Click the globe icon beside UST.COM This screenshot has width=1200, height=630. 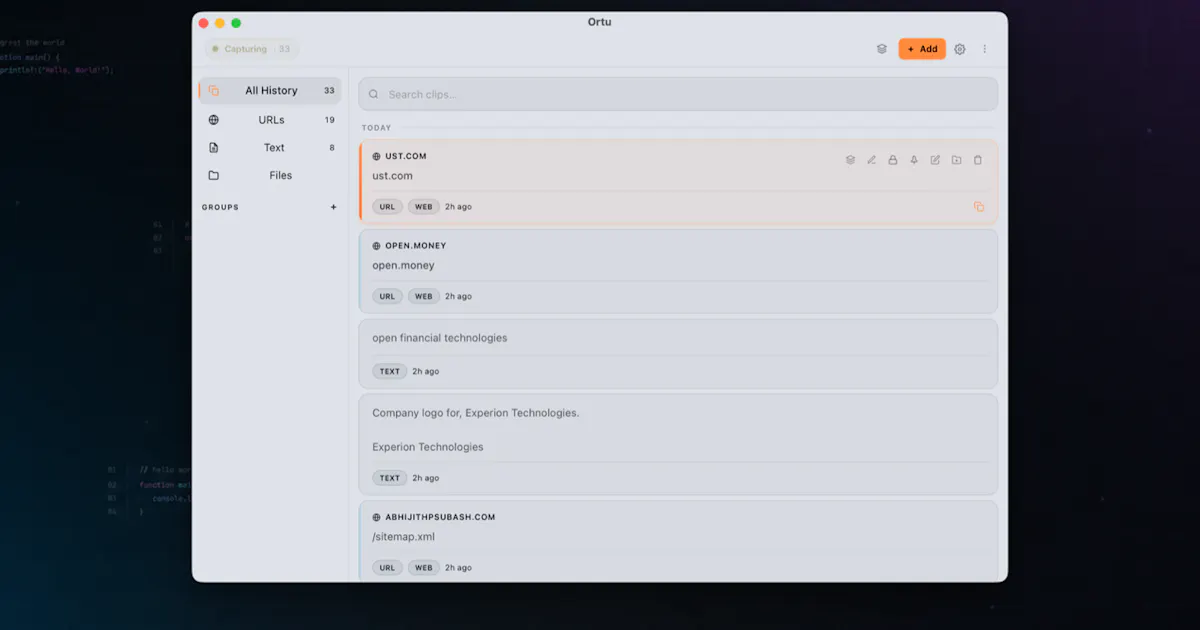[x=377, y=157]
